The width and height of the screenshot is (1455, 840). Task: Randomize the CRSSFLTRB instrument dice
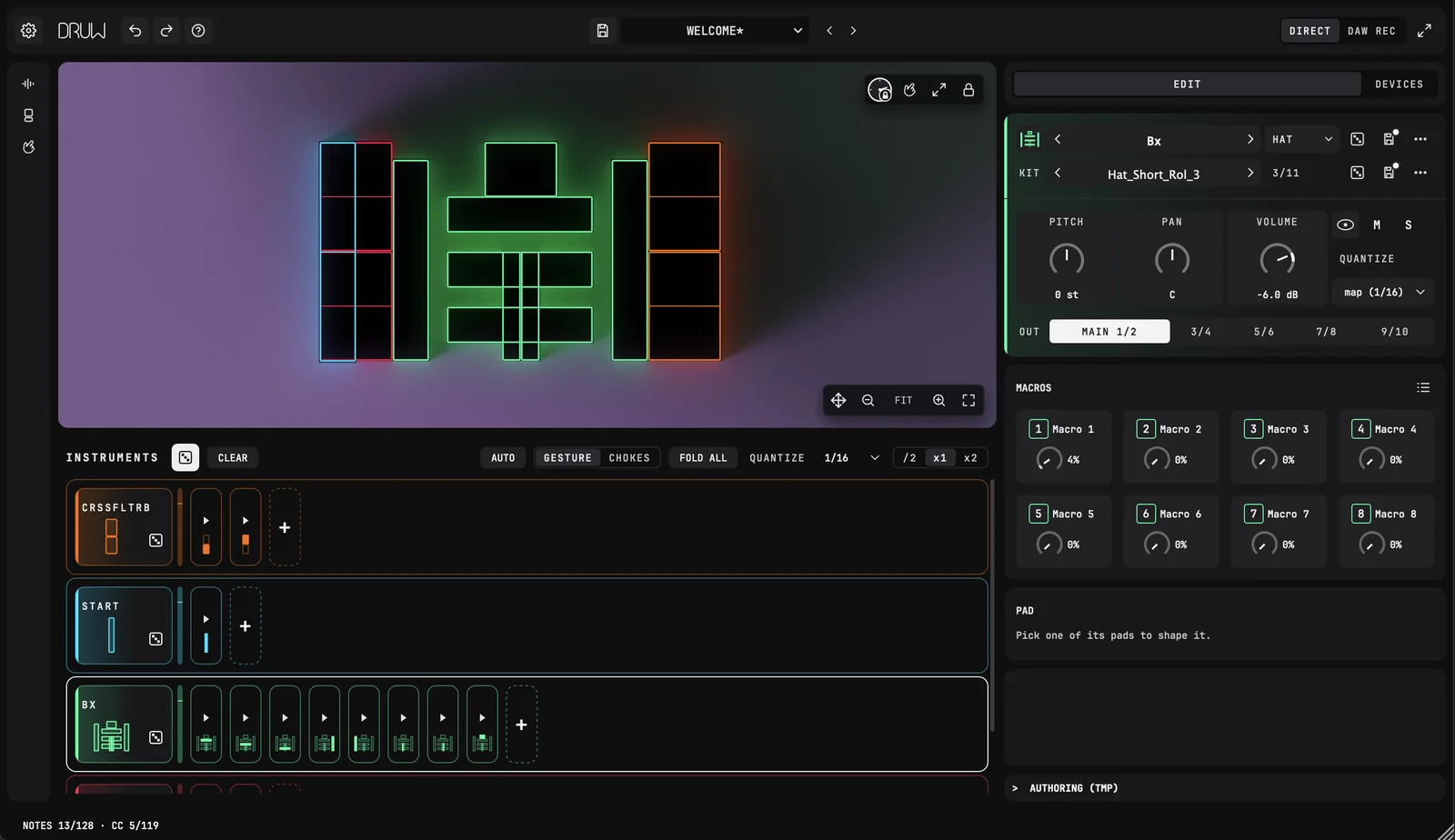coord(156,540)
